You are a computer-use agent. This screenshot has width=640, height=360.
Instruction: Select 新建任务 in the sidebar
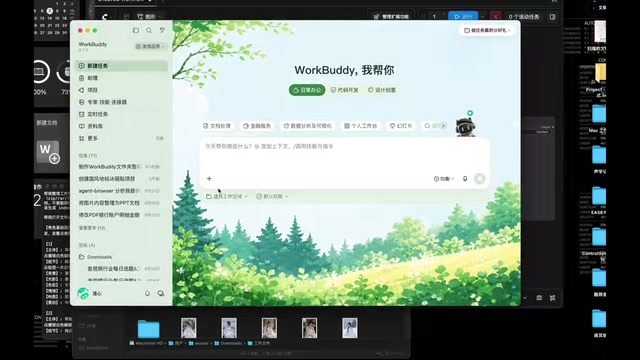(122, 66)
